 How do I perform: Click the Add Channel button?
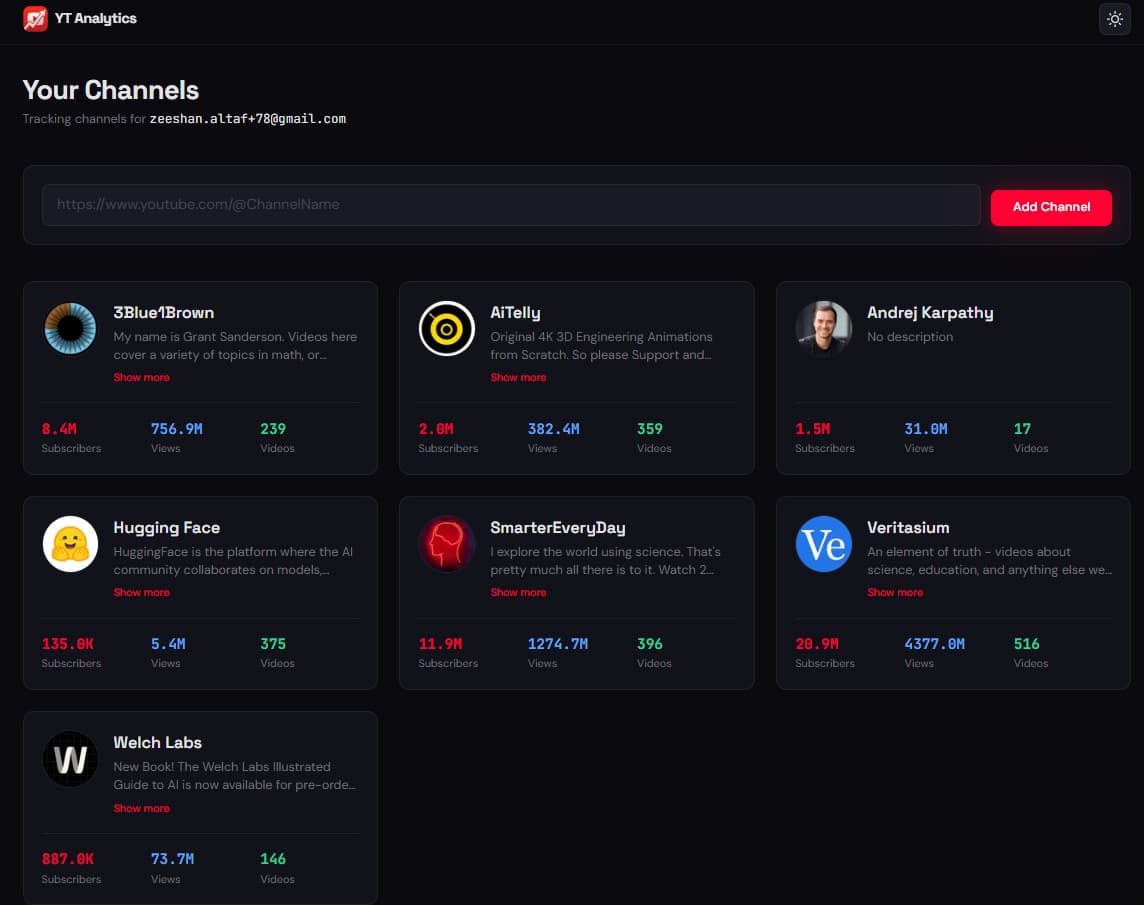point(1051,207)
